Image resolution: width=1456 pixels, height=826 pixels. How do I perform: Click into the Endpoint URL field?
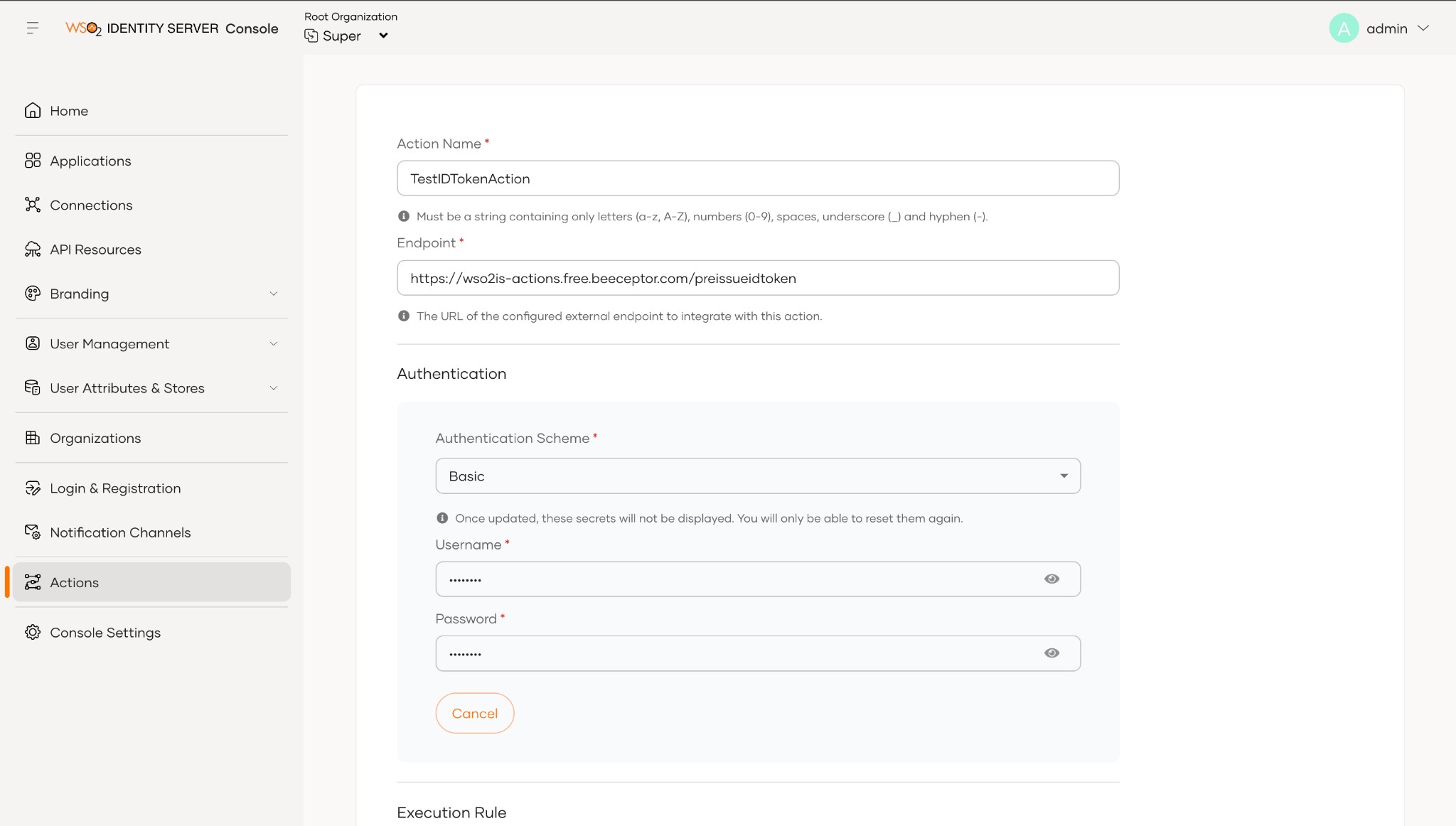click(758, 278)
